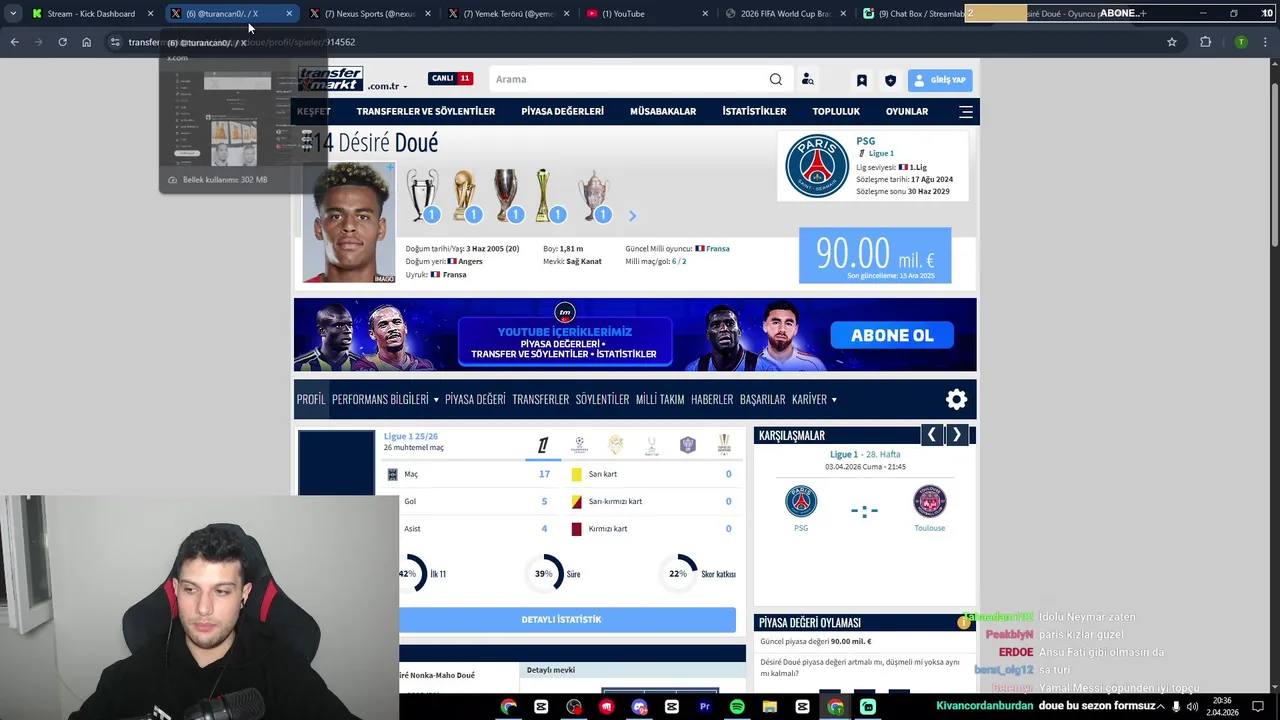Open OYUNLAR menu
Image resolution: width=1280 pixels, height=720 pixels.
[x=907, y=111]
